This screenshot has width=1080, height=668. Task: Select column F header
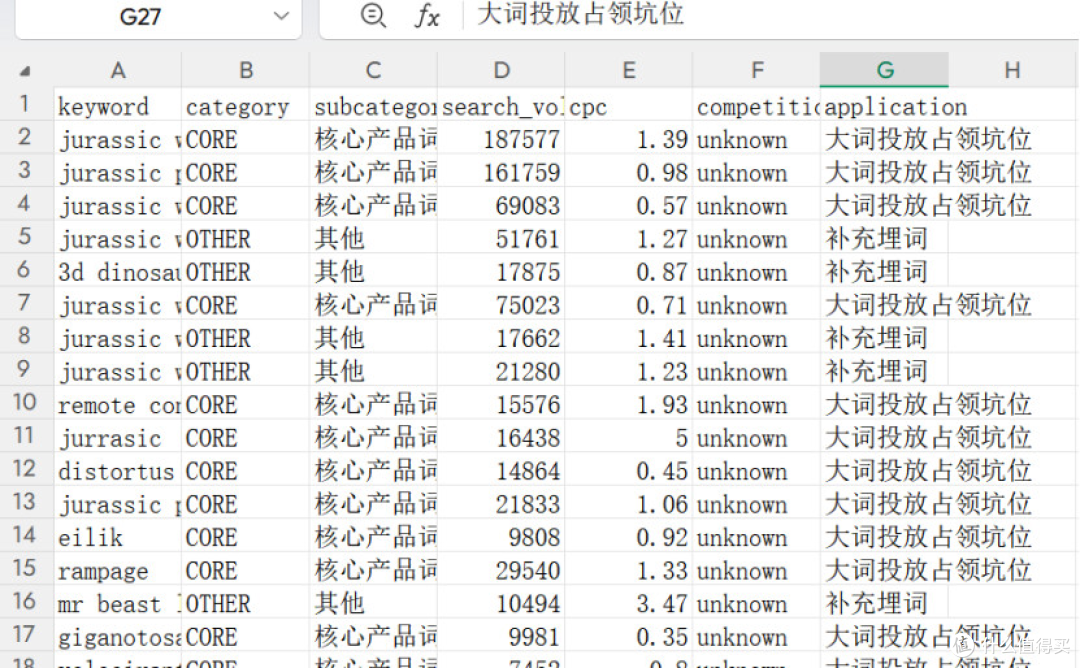(x=757, y=70)
